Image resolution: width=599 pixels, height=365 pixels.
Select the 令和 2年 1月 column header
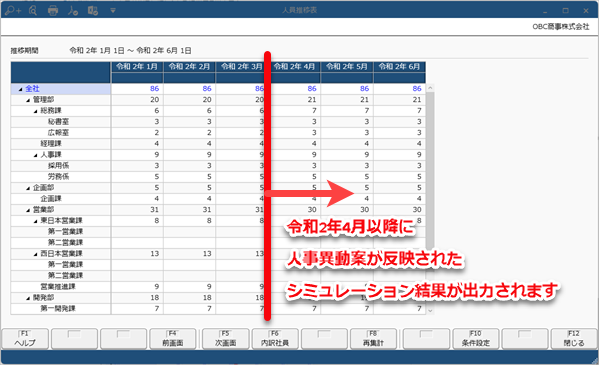pyautogui.click(x=137, y=67)
